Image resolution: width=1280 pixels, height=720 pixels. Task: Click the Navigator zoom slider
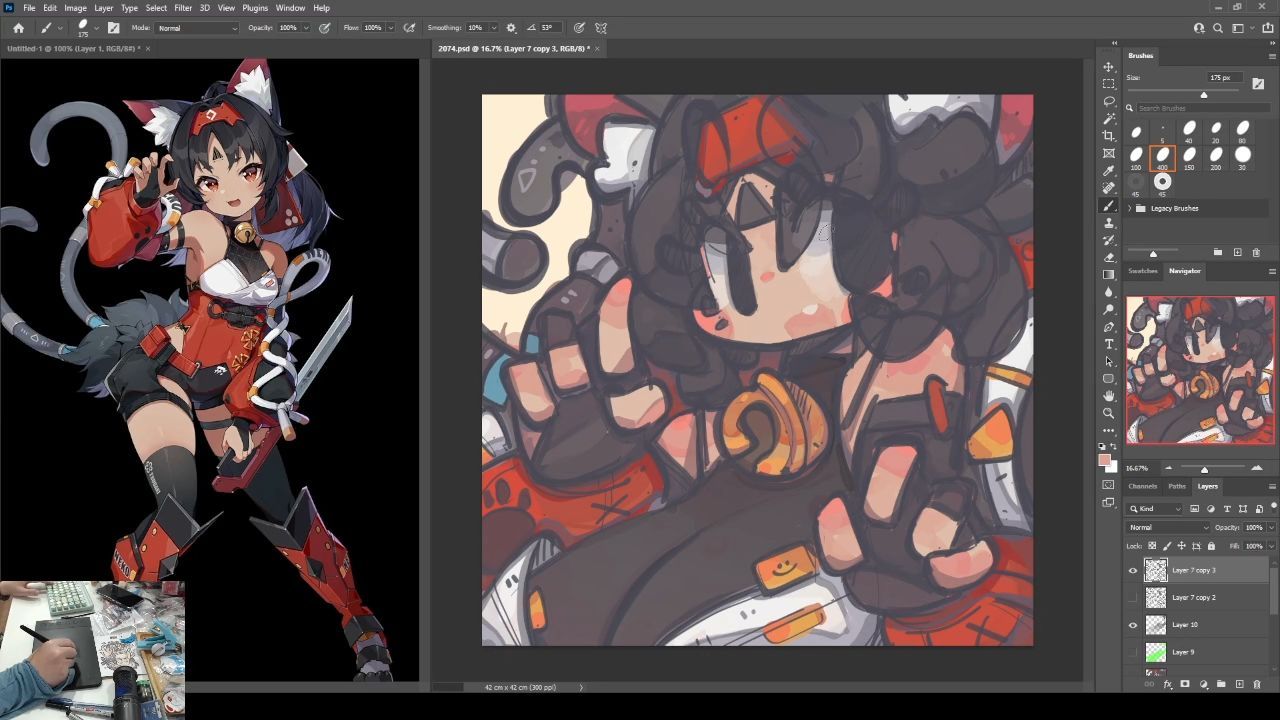[x=1204, y=468]
